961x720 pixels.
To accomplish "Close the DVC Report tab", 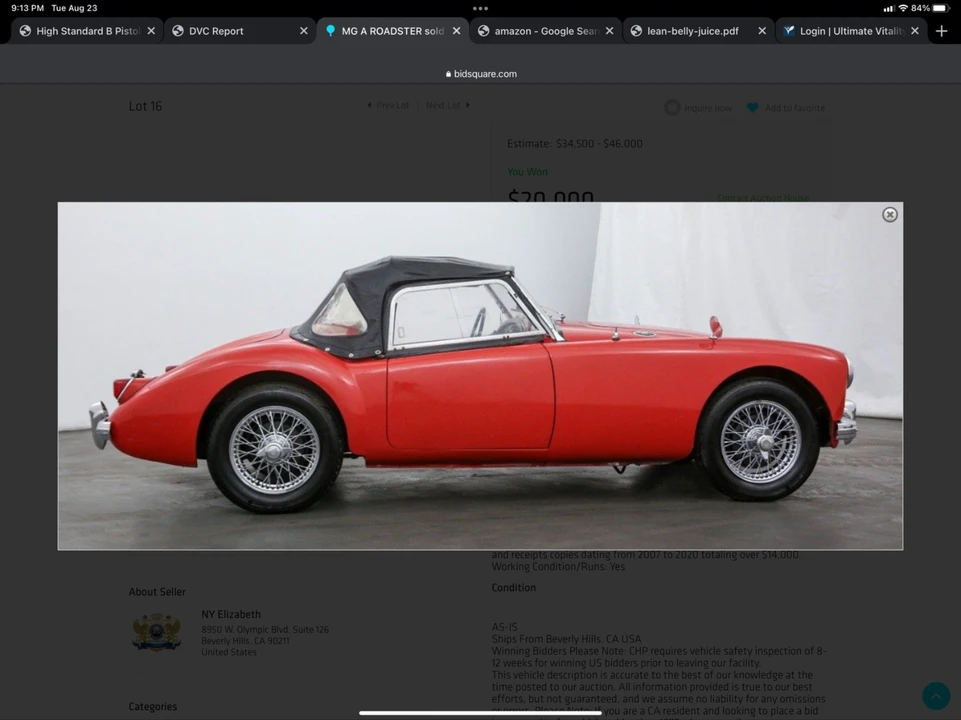I will click(x=303, y=31).
